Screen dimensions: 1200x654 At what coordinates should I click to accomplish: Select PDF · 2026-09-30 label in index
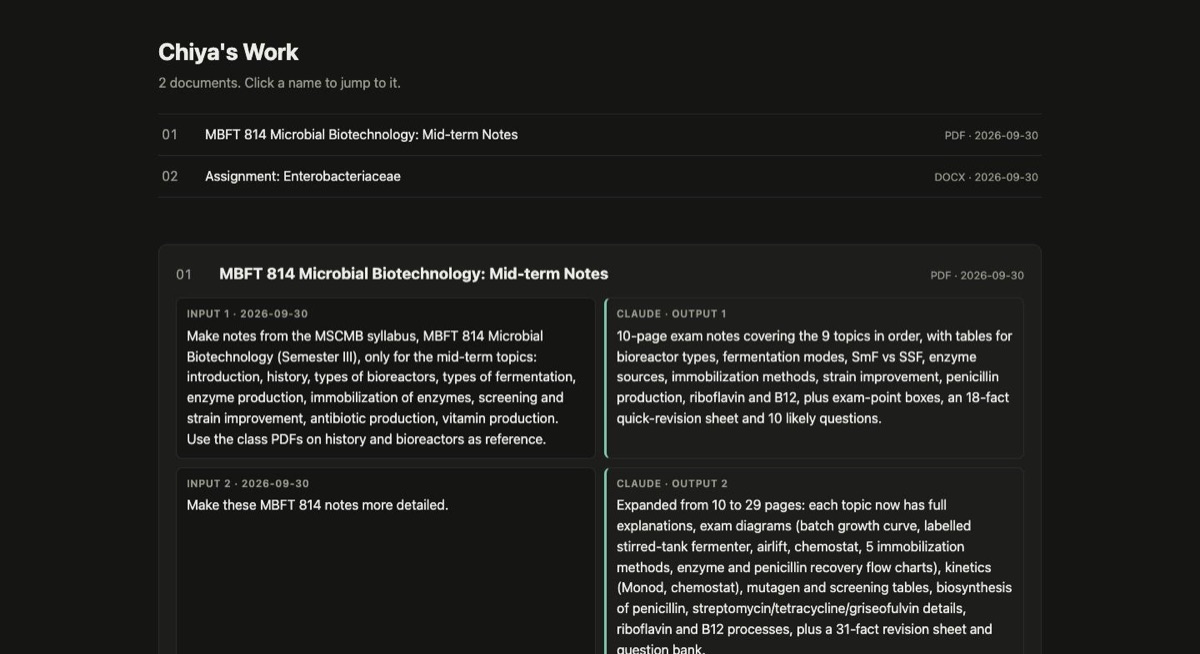click(991, 136)
